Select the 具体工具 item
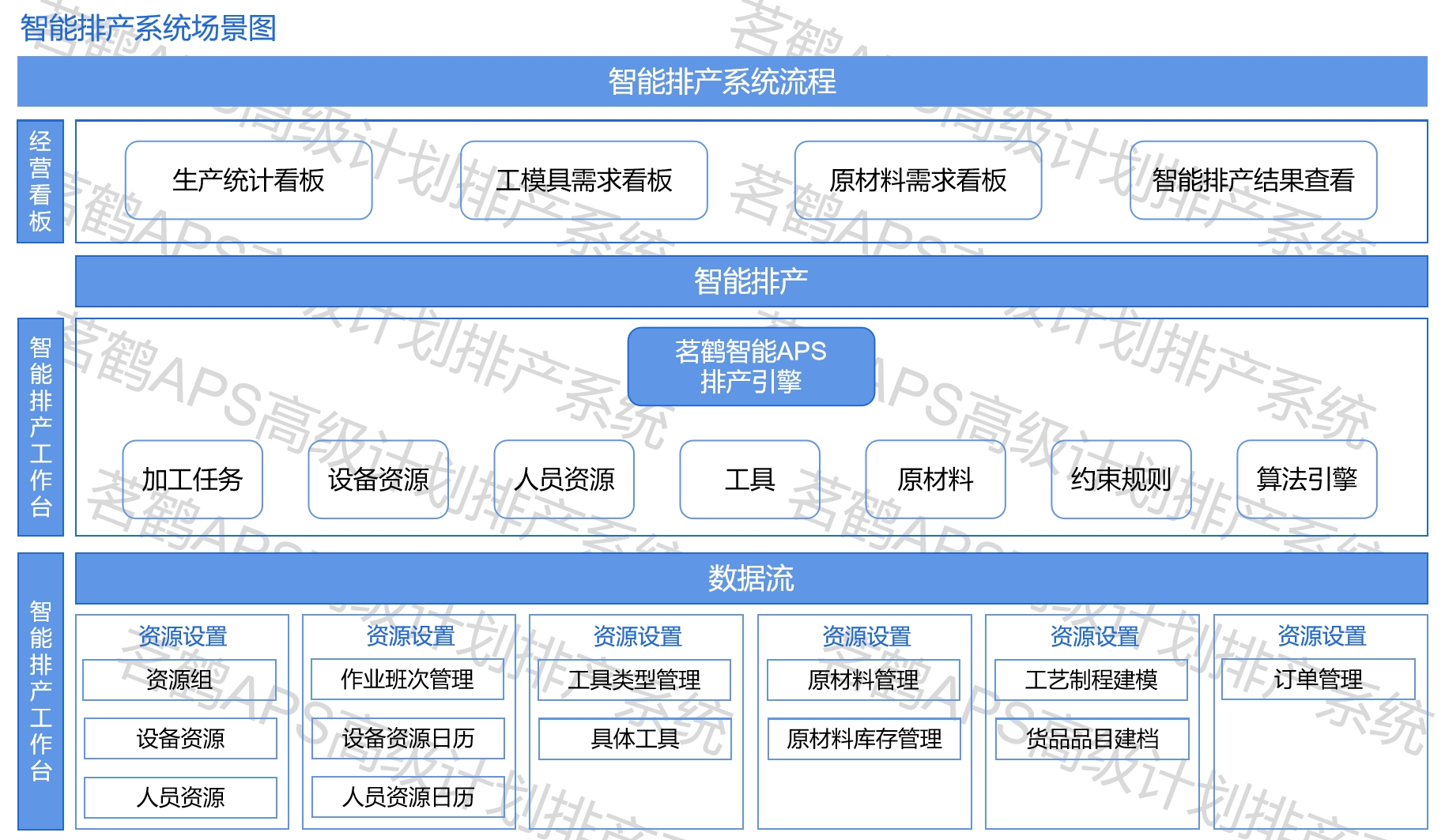The height and width of the screenshot is (840, 1445). 635,739
